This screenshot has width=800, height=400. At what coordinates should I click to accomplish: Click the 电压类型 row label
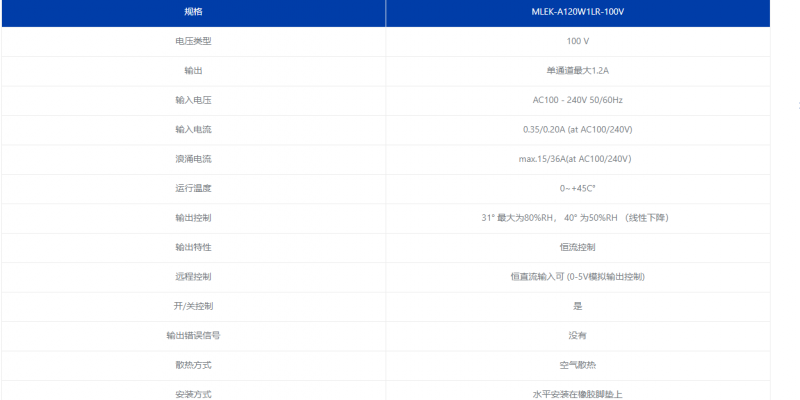coord(193,41)
